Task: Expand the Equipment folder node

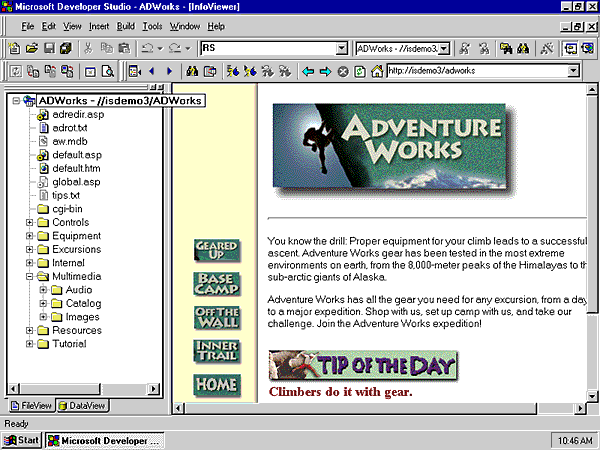Action: pyautogui.click(x=30, y=236)
